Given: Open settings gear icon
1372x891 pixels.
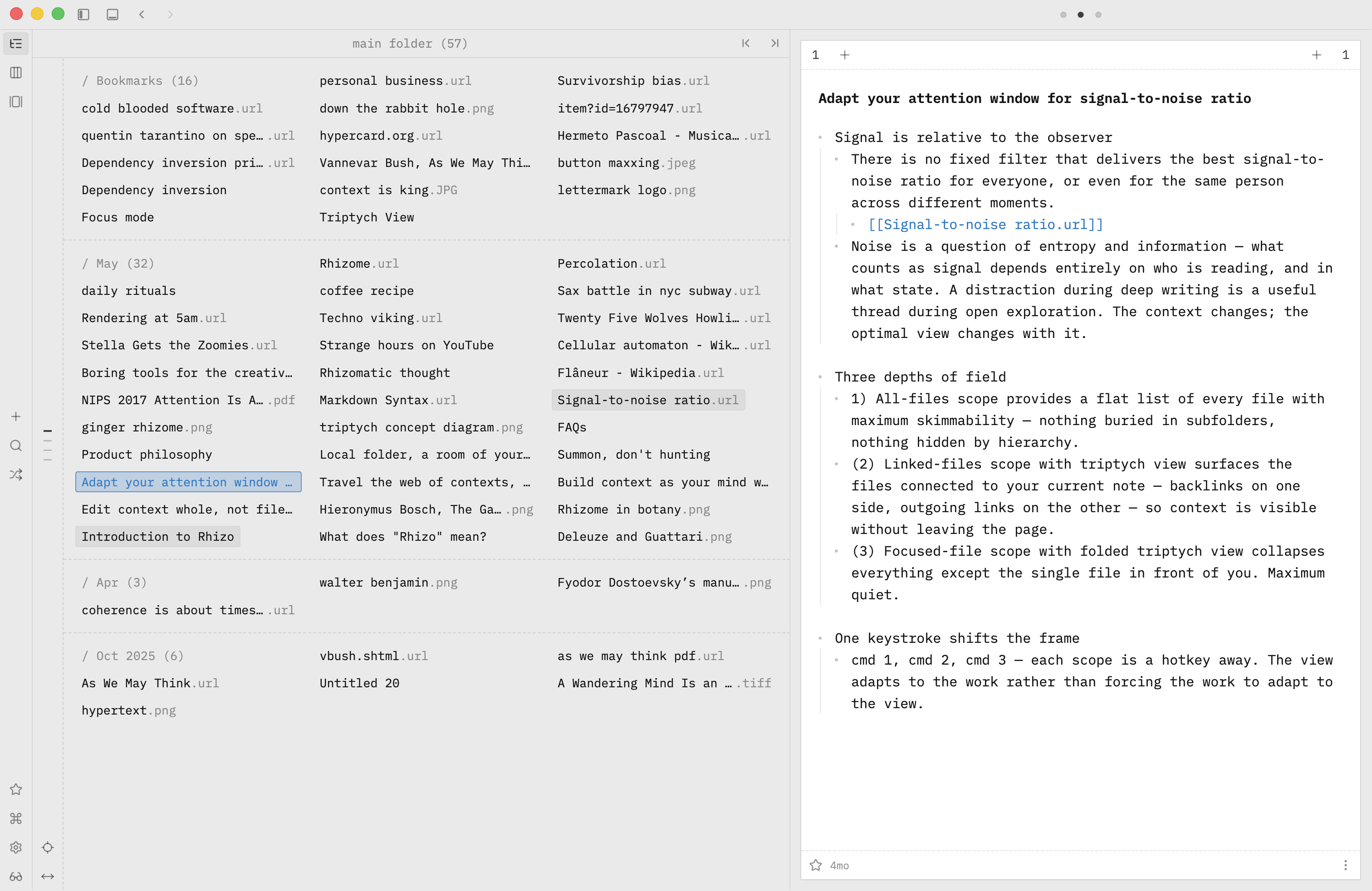Looking at the screenshot, I should 16,847.
